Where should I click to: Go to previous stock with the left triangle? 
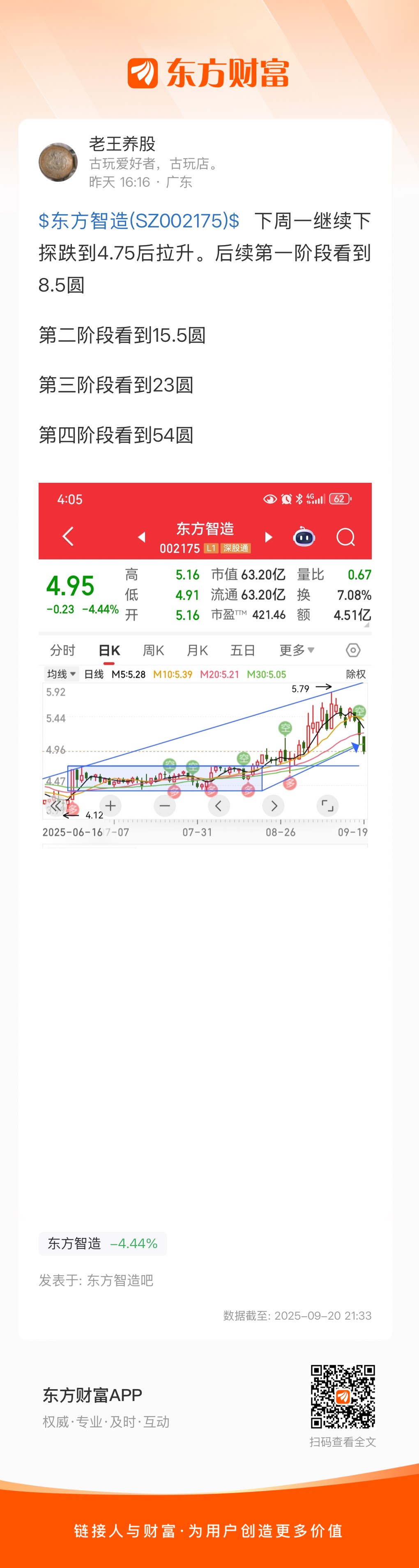click(x=142, y=537)
